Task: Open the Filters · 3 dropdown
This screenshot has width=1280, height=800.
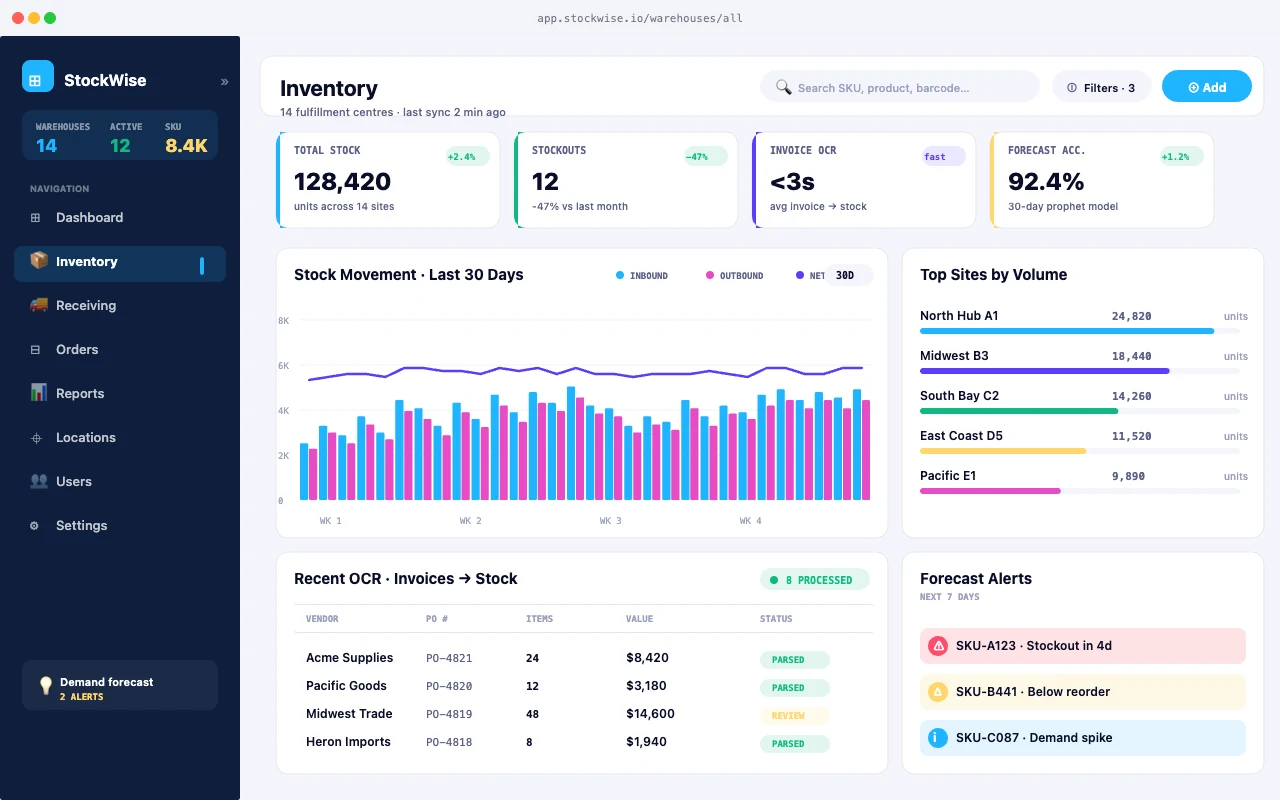Action: [1102, 87]
